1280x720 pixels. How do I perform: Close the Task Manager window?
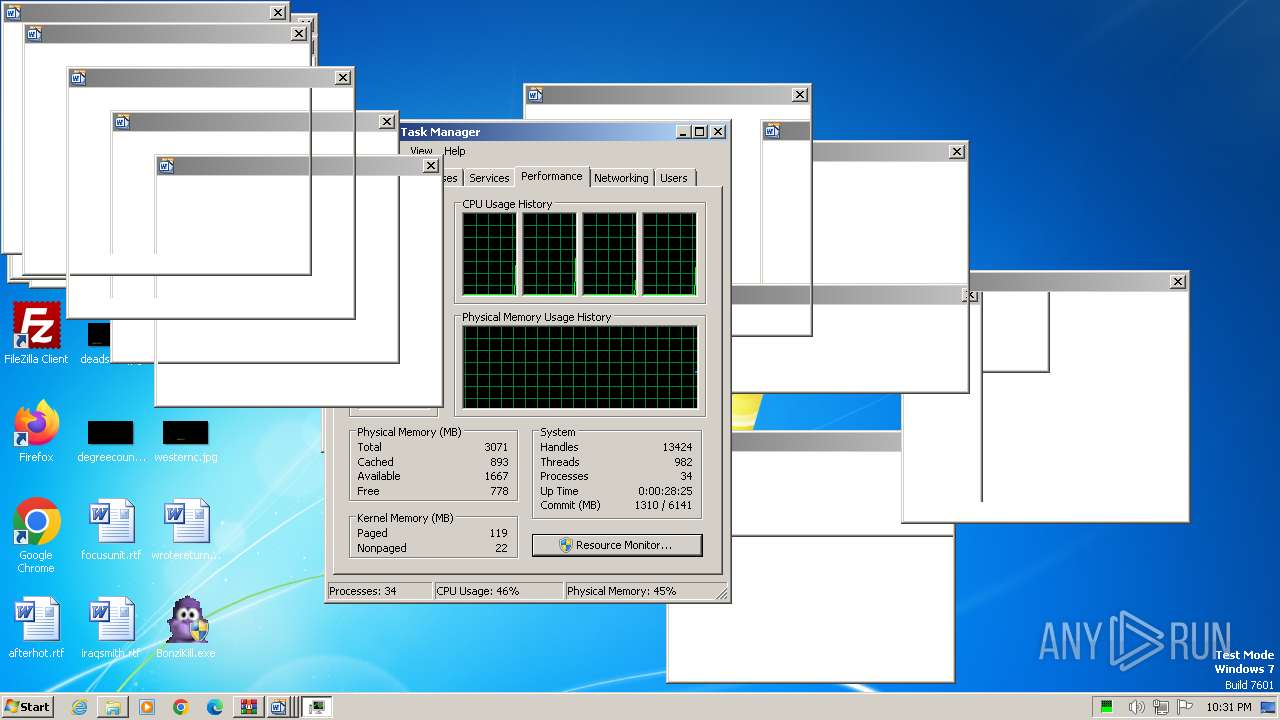(x=718, y=132)
